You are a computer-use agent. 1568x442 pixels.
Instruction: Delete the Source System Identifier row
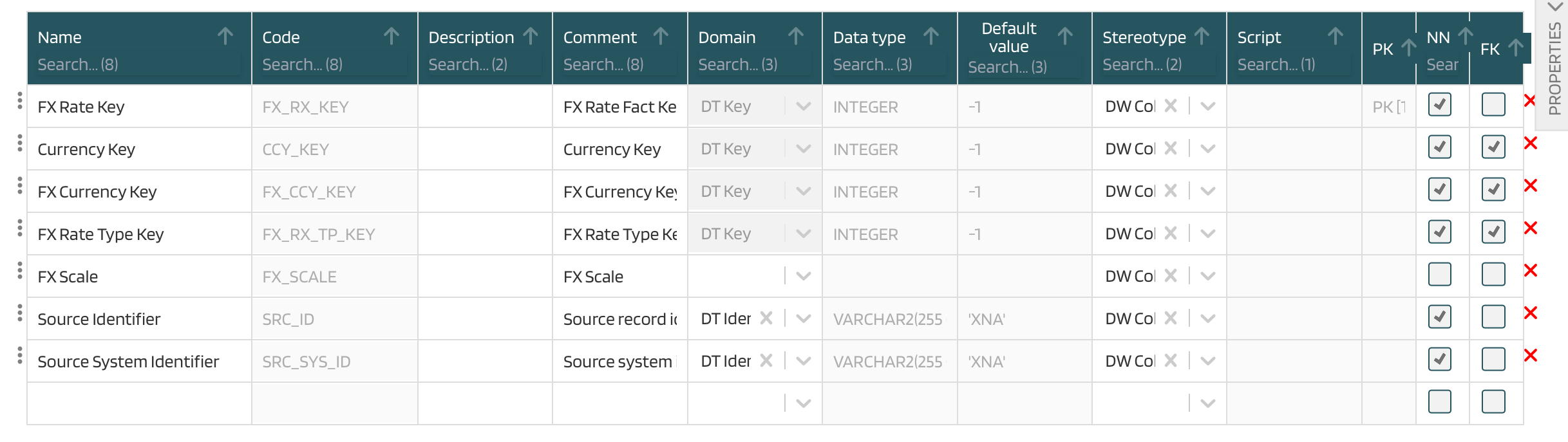(1531, 356)
